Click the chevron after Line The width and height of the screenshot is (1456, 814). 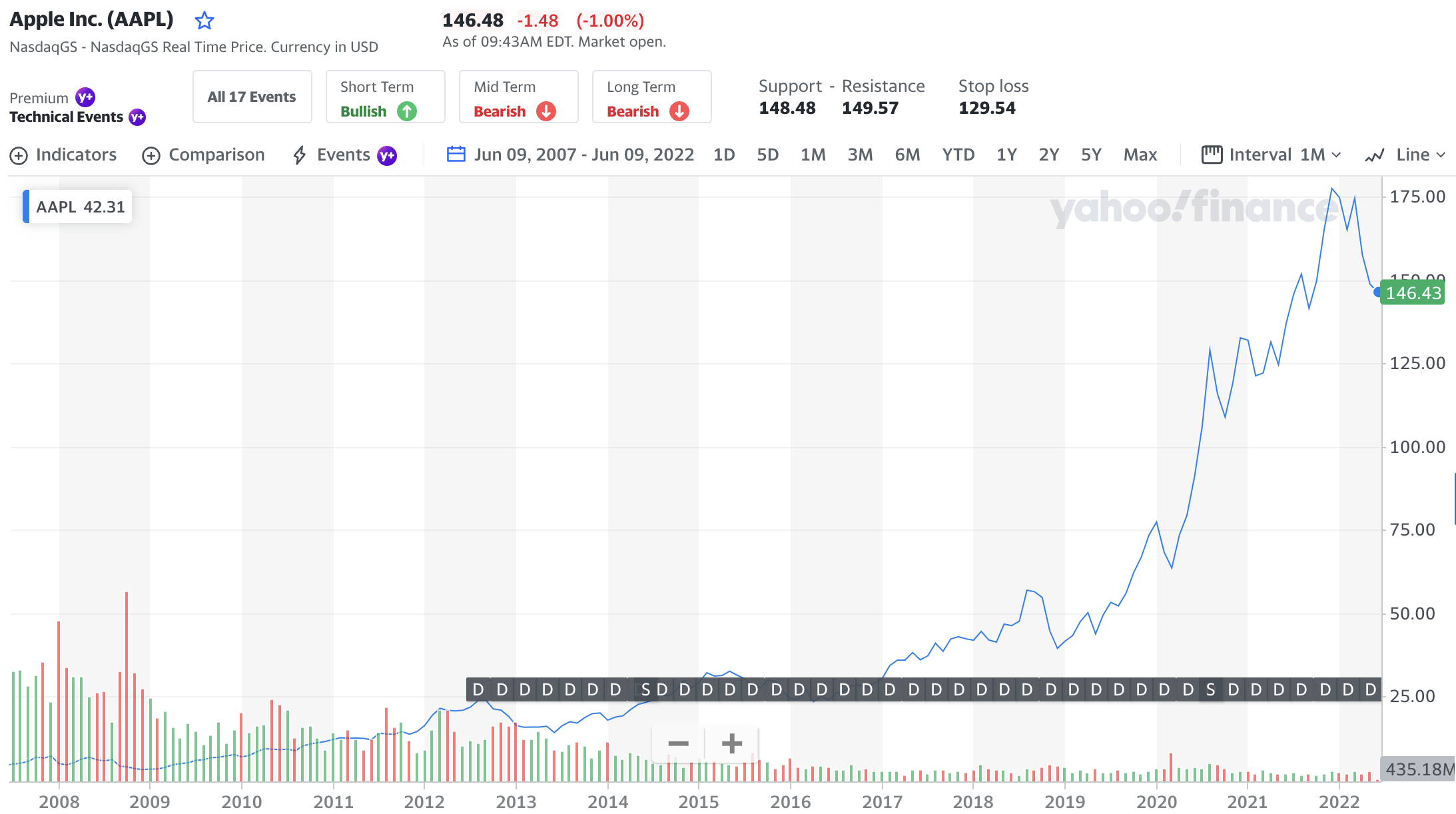point(1441,155)
